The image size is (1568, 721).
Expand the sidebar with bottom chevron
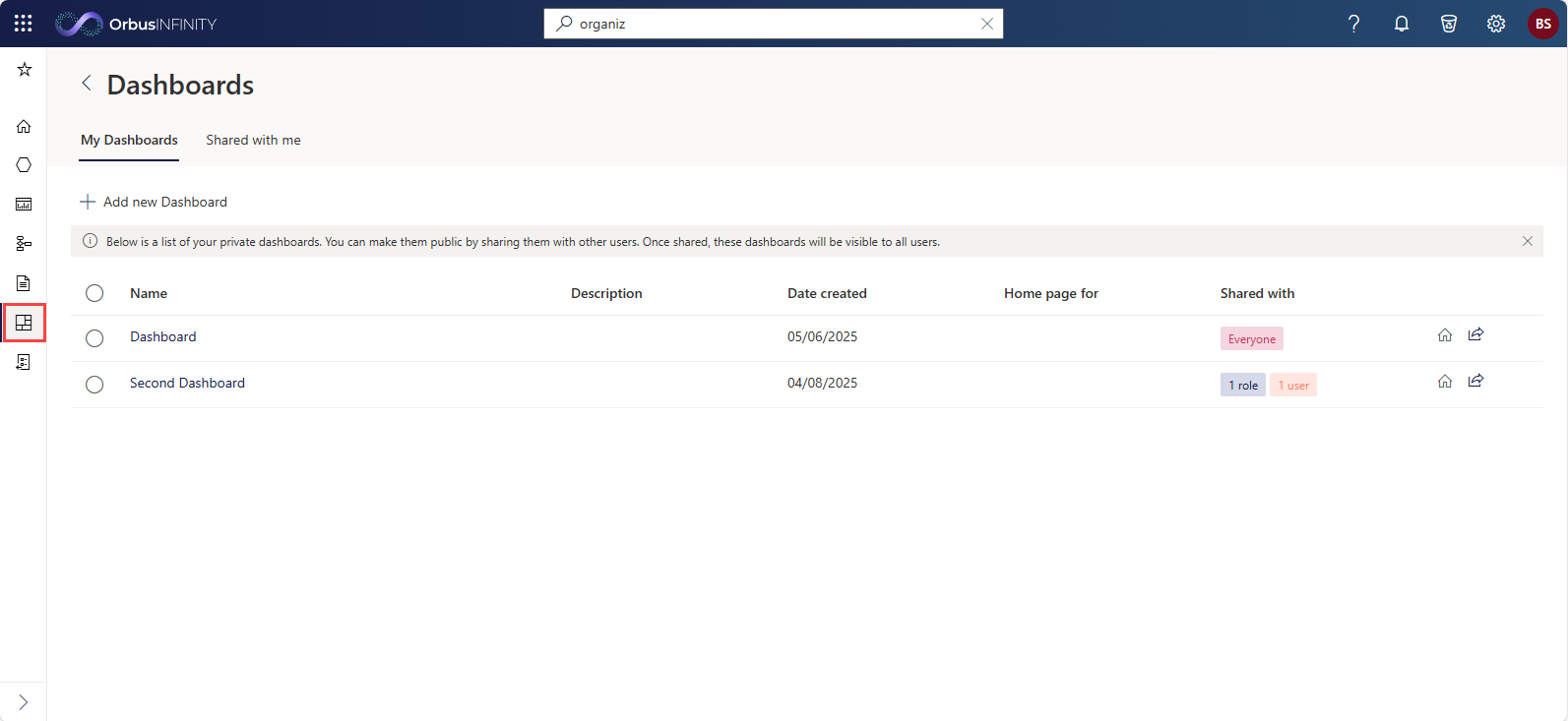[x=24, y=702]
